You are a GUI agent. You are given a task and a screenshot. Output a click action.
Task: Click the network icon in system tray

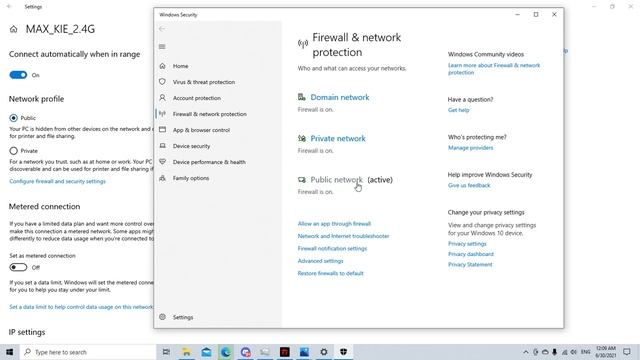click(x=564, y=352)
